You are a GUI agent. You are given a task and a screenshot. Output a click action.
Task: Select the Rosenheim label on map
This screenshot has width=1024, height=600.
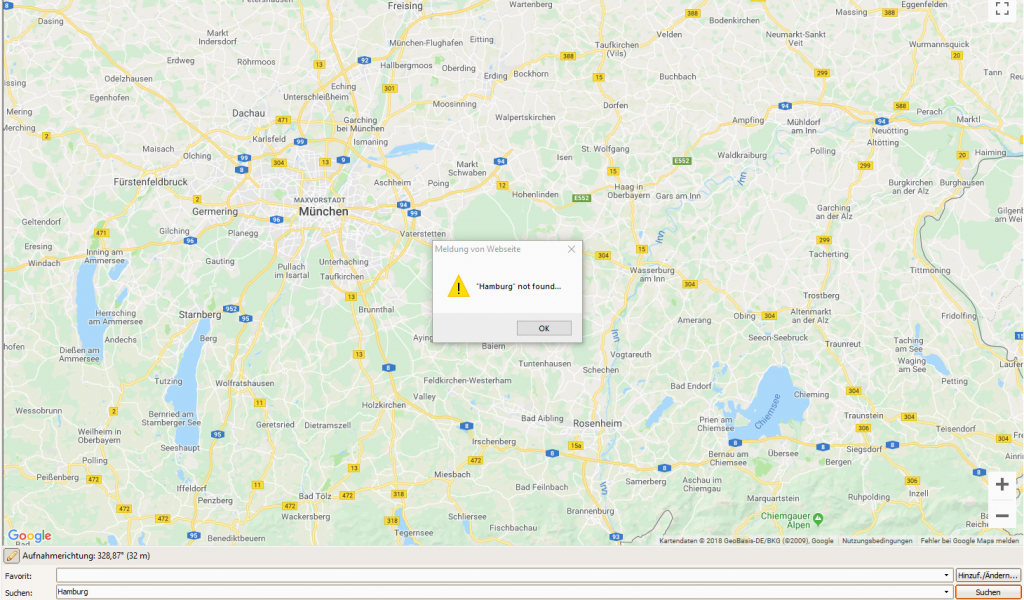click(598, 423)
